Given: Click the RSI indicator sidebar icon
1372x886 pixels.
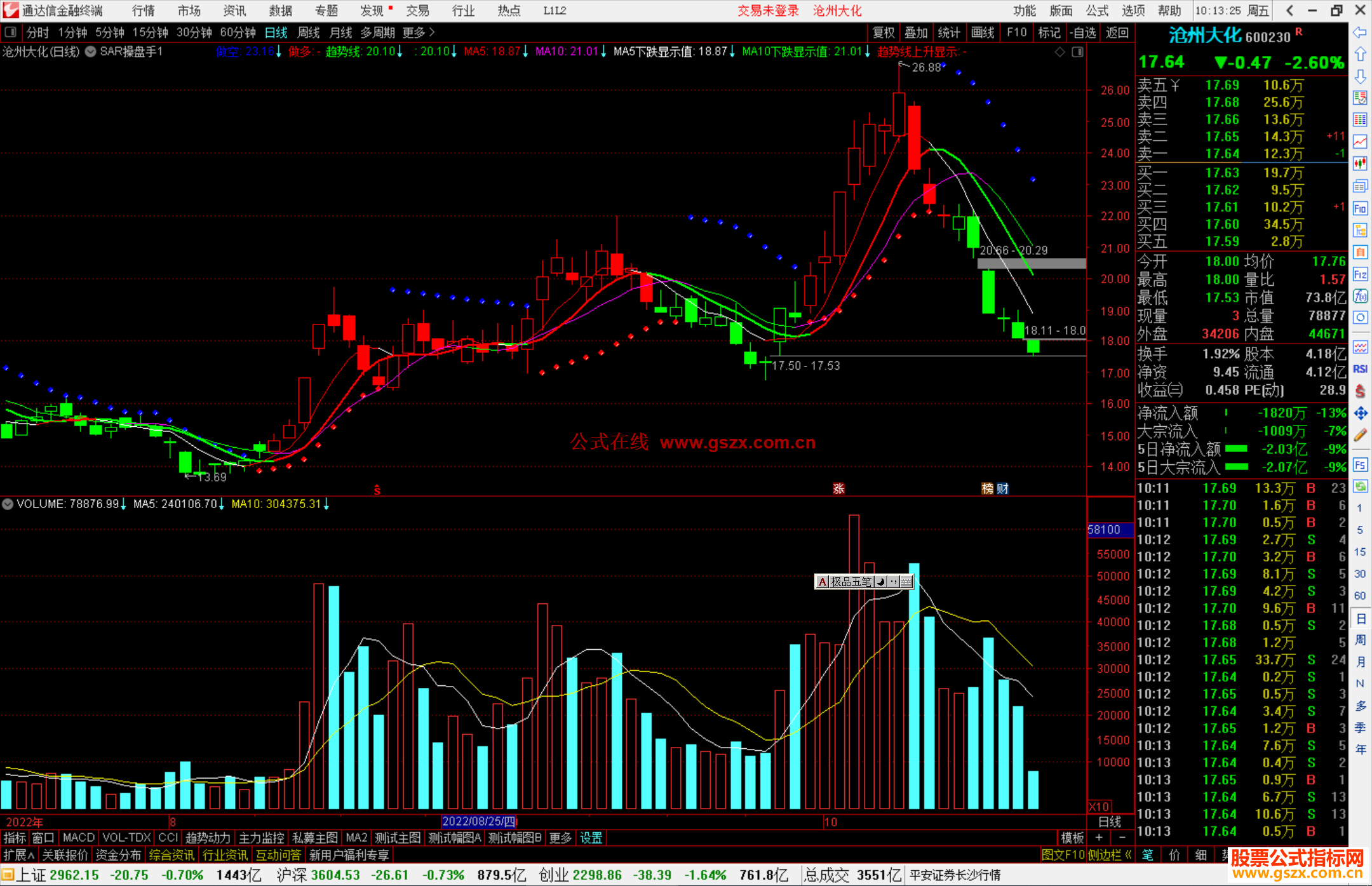Looking at the screenshot, I should point(1360,369).
